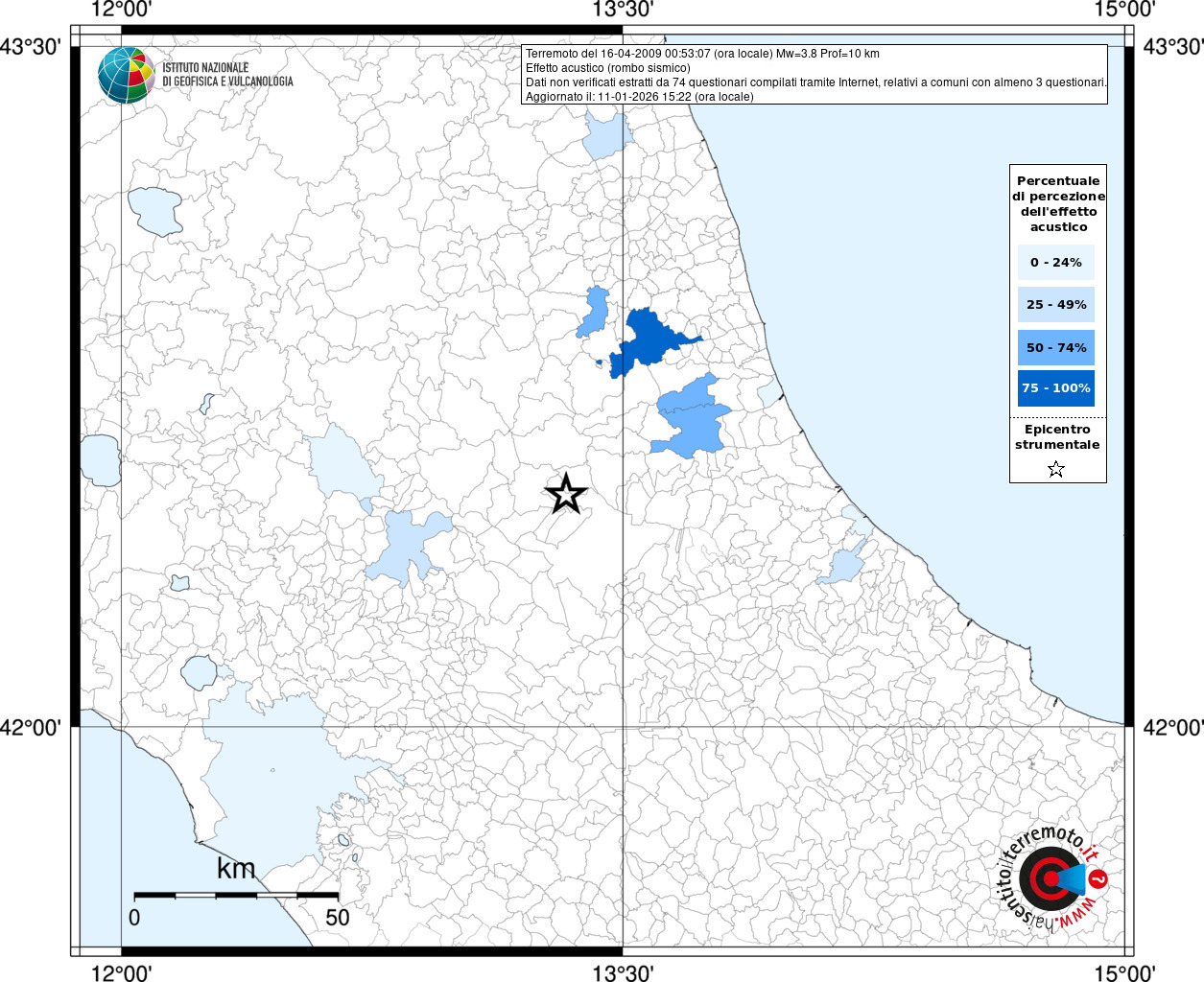Select the 75 - 100% legend swatch
The image size is (1204, 982).
tap(1056, 387)
